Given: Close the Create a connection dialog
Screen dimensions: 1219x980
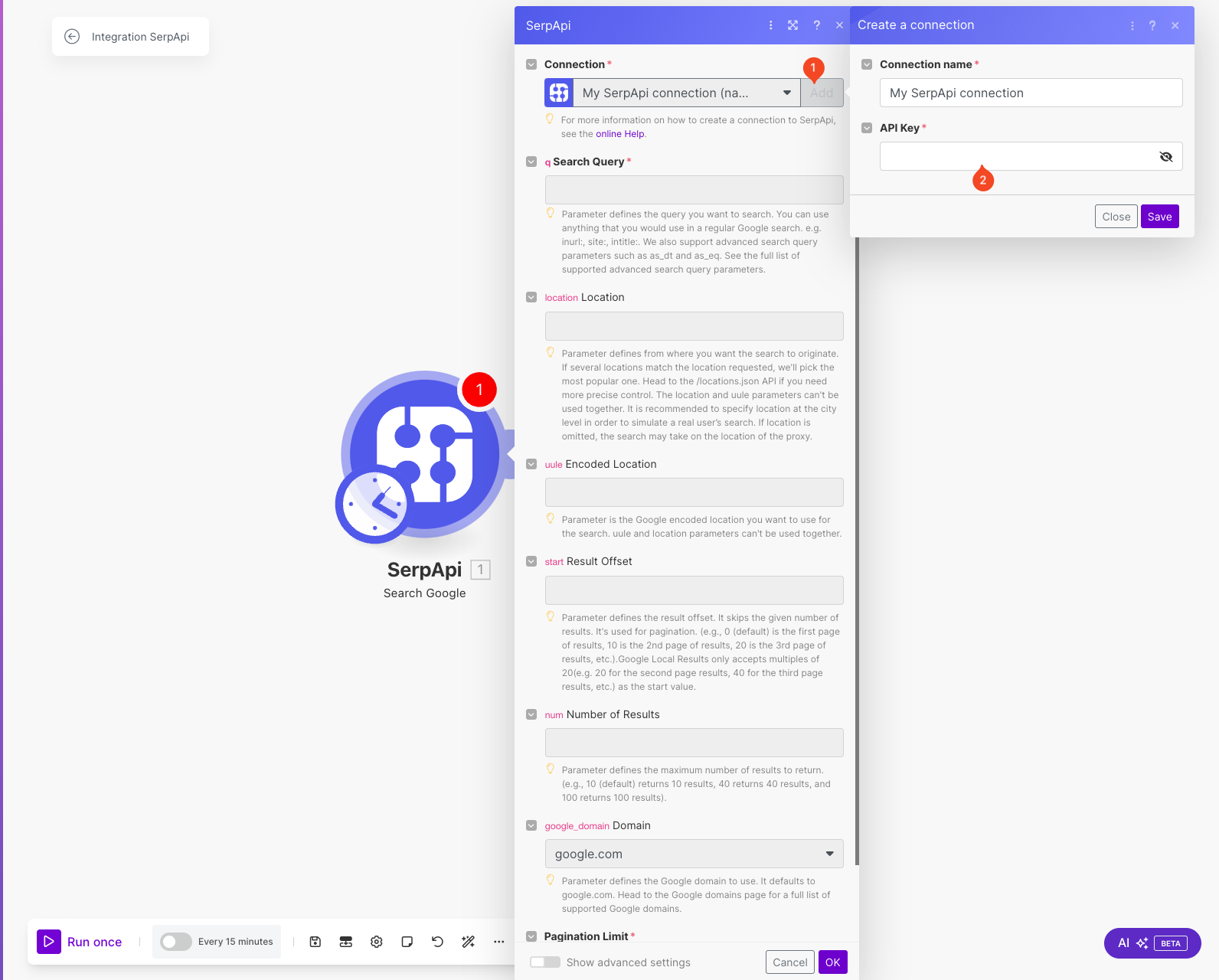Looking at the screenshot, I should click(x=1175, y=25).
